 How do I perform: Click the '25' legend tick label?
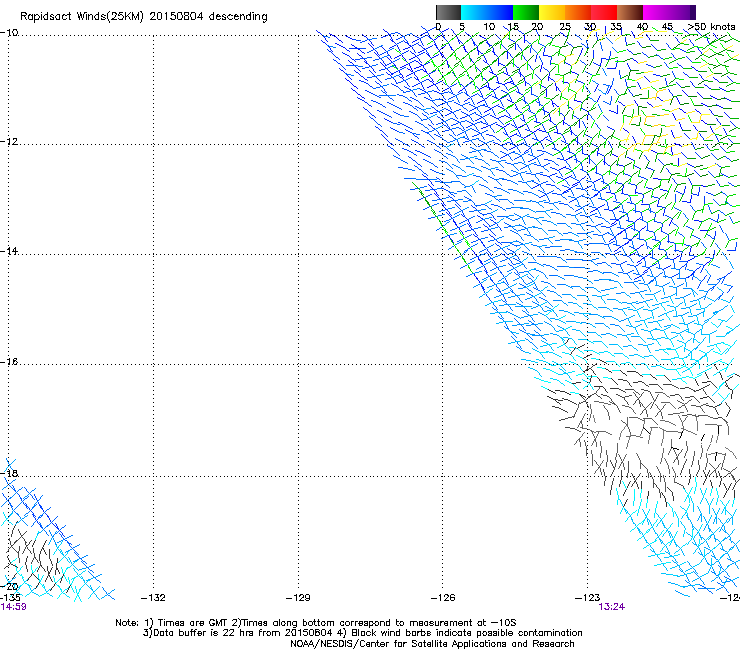[565, 27]
